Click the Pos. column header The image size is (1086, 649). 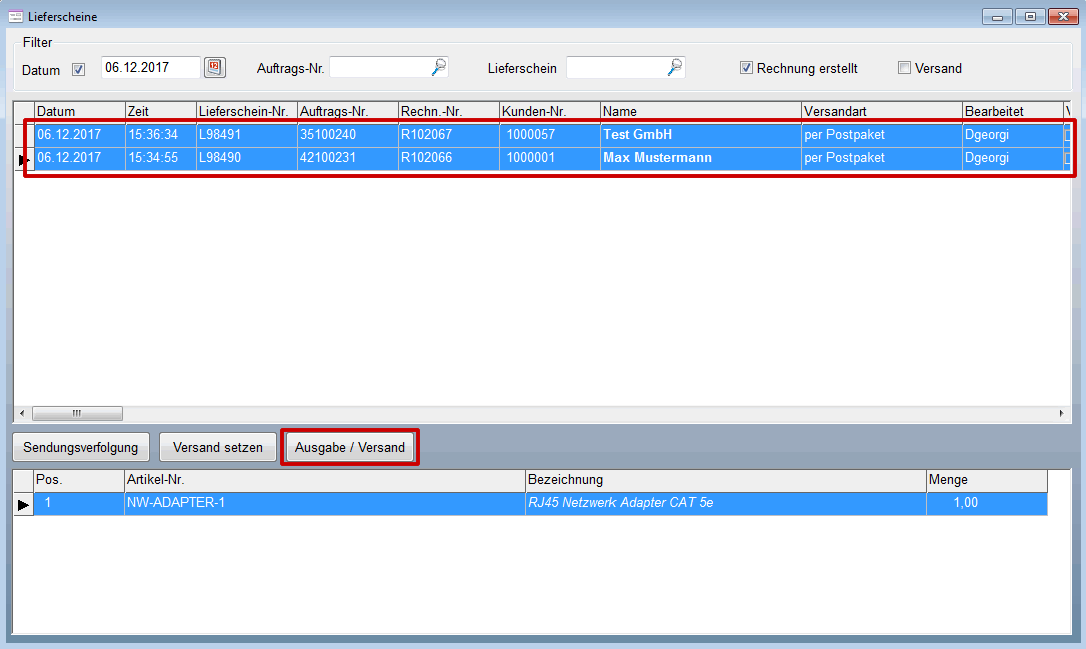point(79,479)
